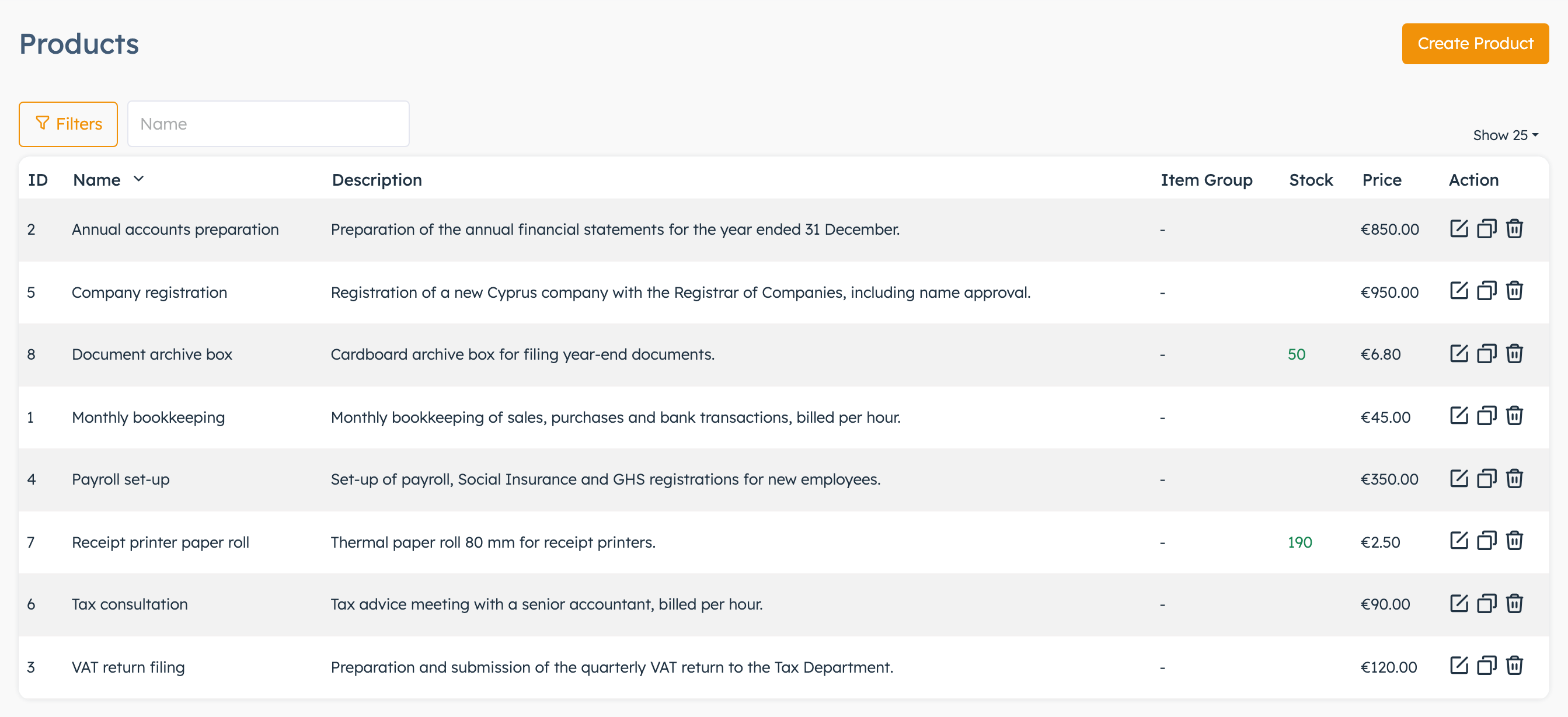Toggle sort order via Name column chevron

pos(139,179)
